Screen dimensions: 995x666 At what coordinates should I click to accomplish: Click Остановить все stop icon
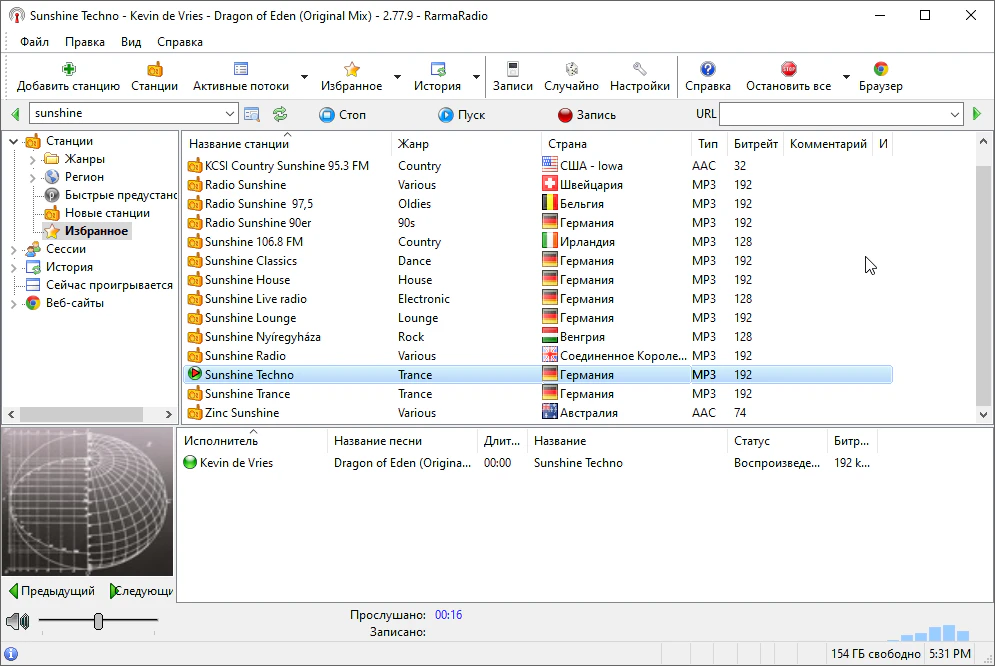point(789,69)
